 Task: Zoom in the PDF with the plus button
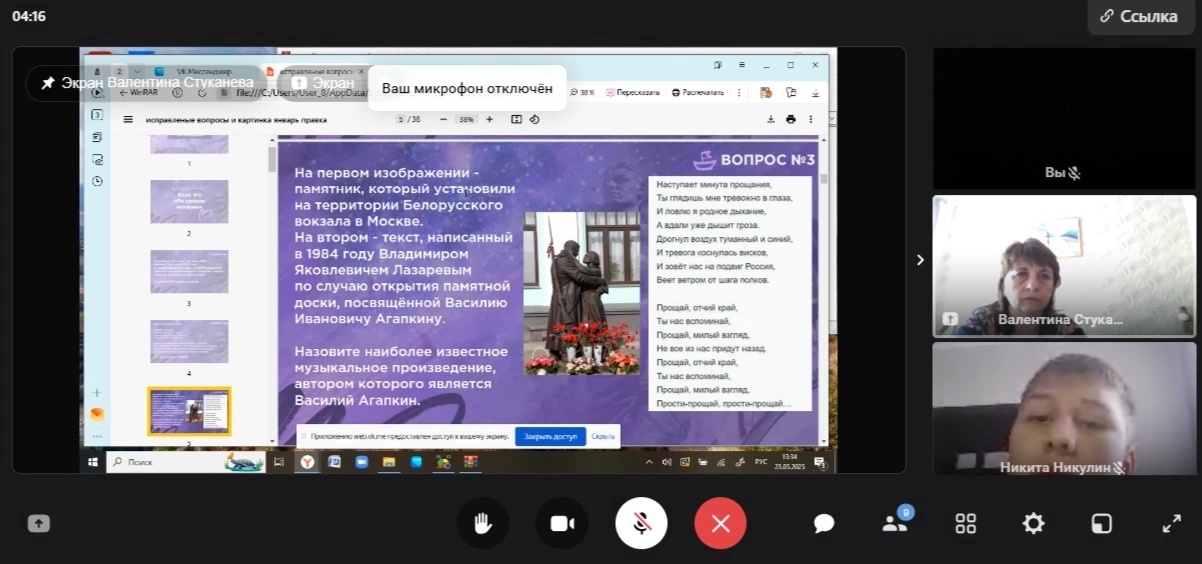coord(489,119)
